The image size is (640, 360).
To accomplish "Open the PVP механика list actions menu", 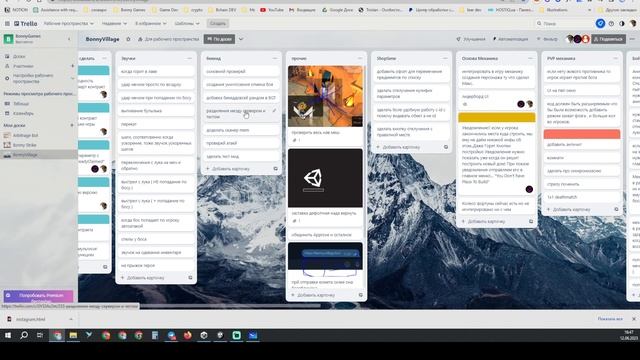I will 616,58.
